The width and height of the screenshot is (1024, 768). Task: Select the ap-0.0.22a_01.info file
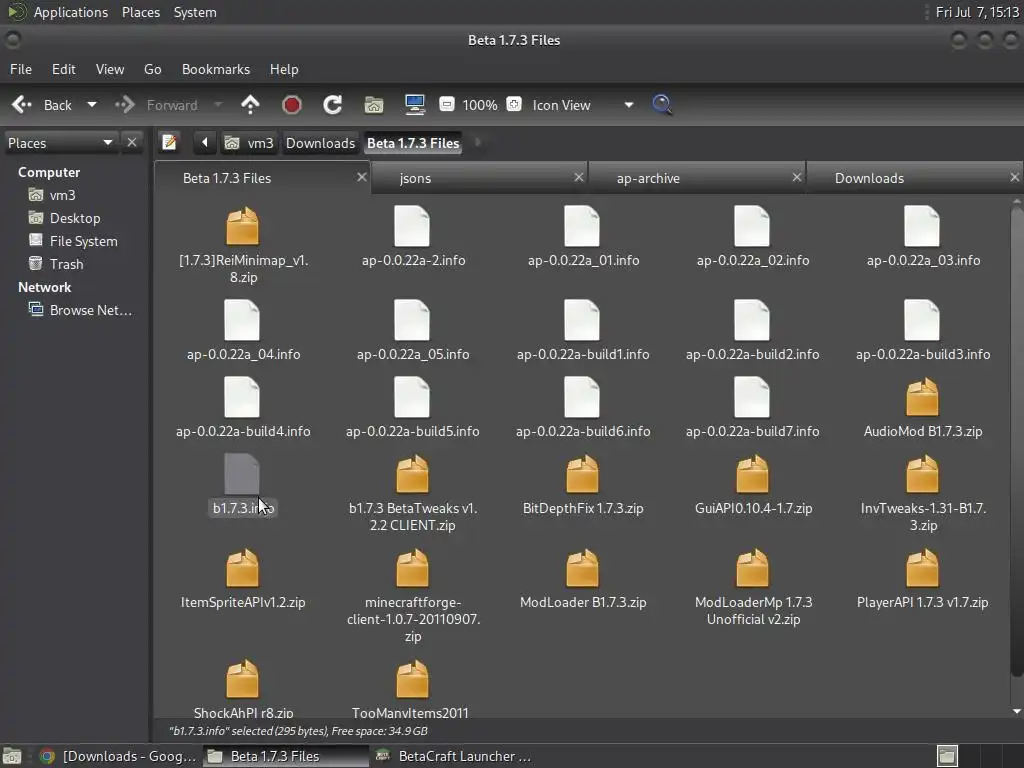click(583, 236)
